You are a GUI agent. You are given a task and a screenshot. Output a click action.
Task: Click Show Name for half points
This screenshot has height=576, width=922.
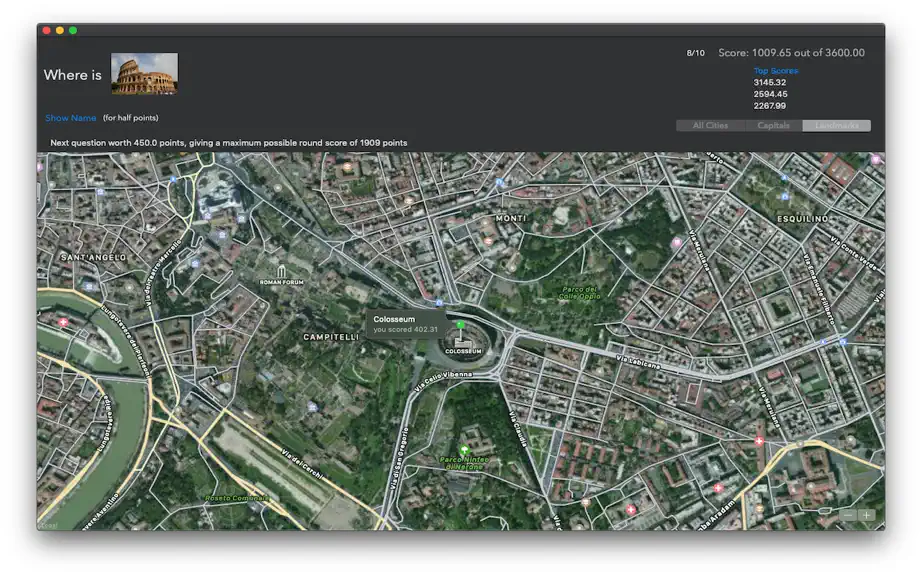71,118
